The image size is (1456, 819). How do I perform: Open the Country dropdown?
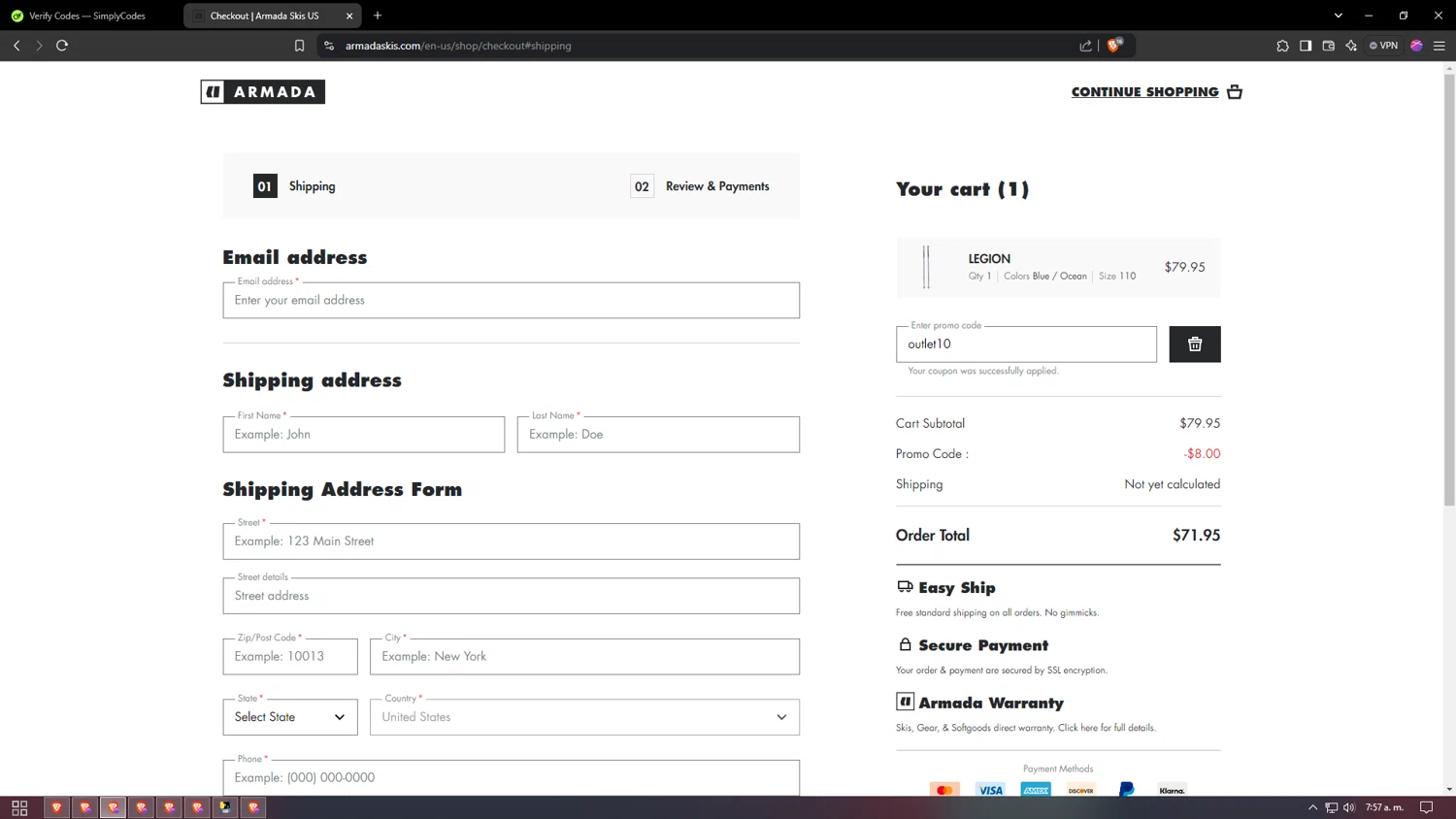coord(584,717)
